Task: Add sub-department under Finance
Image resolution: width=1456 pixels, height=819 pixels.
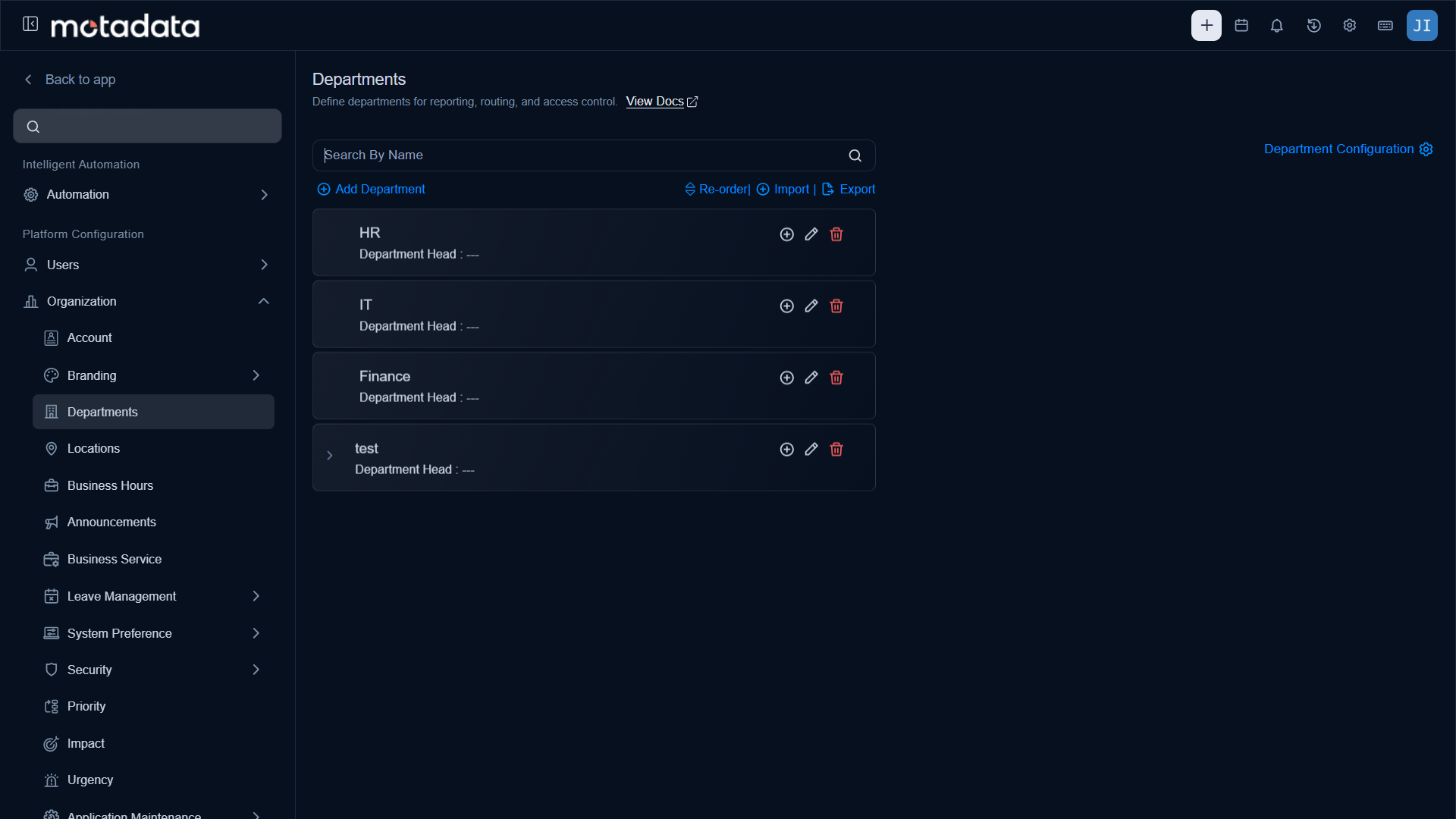Action: coord(786,378)
